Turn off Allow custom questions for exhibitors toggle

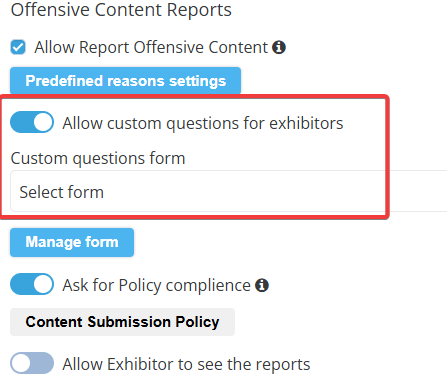coord(32,122)
